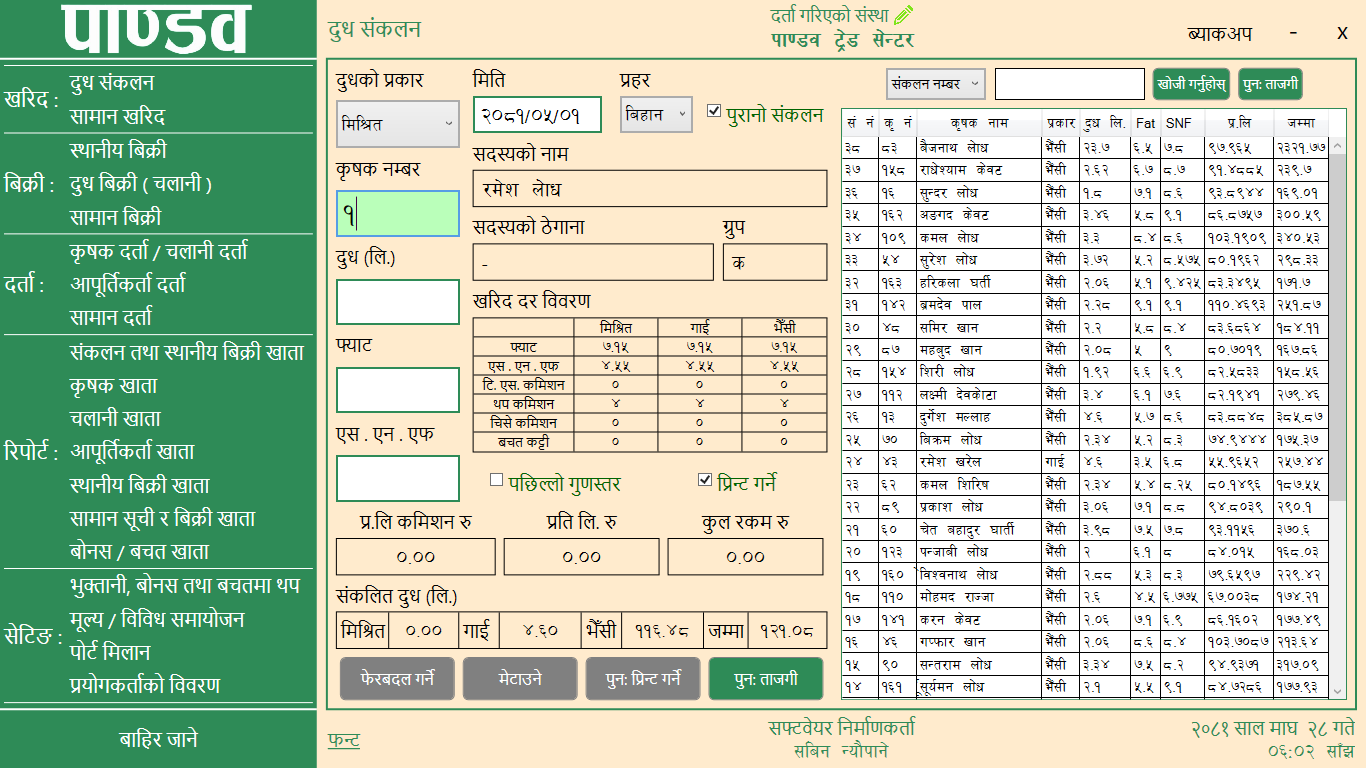Click the फेरबदल गर्ने button

tap(397, 679)
